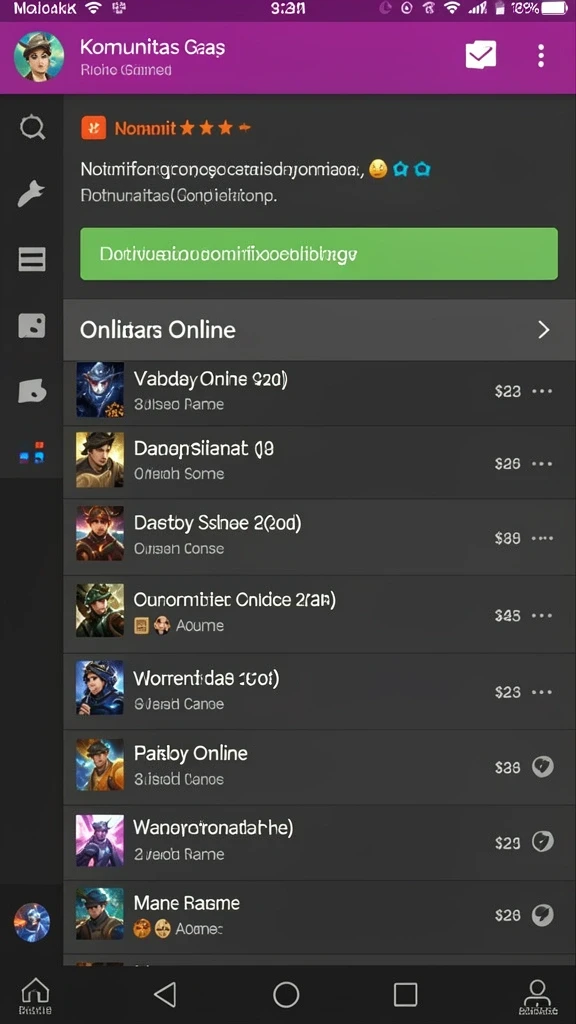Image resolution: width=576 pixels, height=1024 pixels.
Task: Tap the battery icon in status bar
Action: [554, 8]
